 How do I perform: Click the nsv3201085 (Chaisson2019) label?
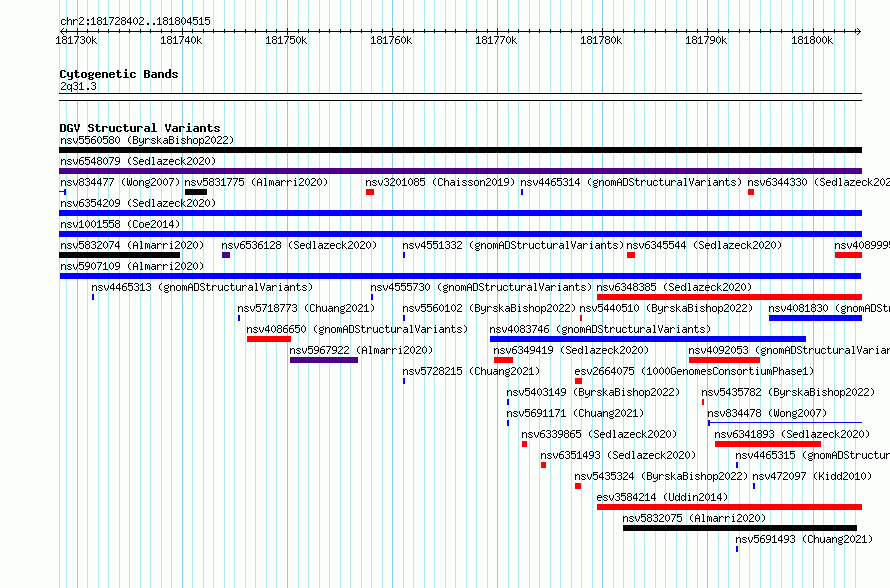point(440,182)
